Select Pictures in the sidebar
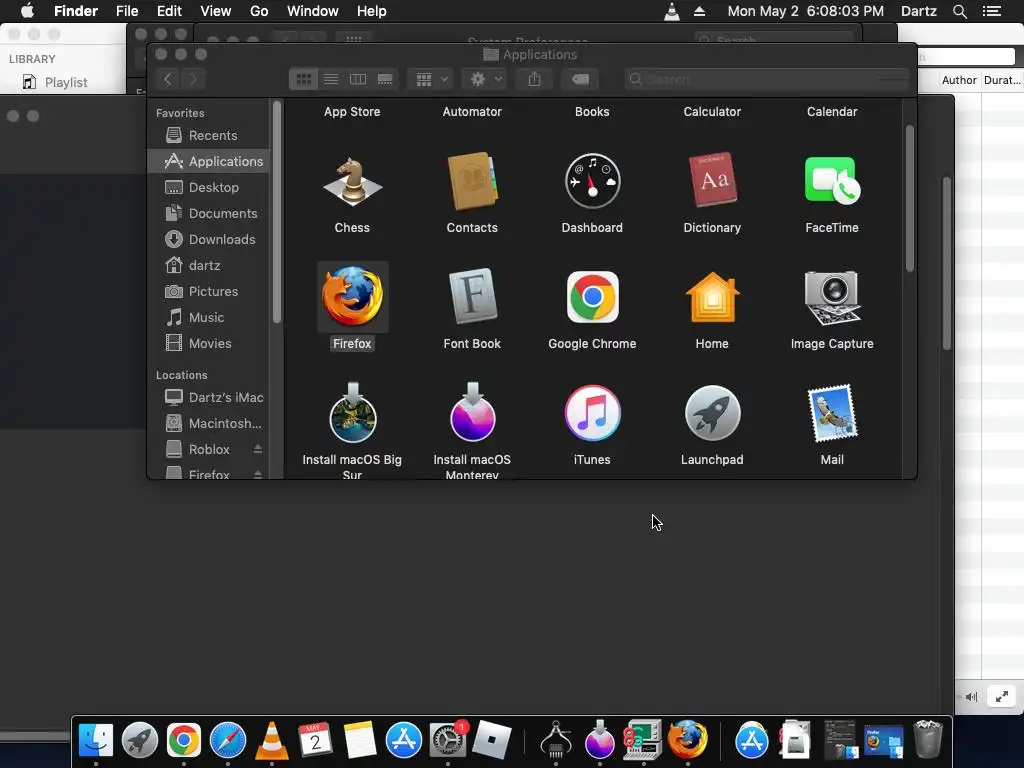 (208, 291)
